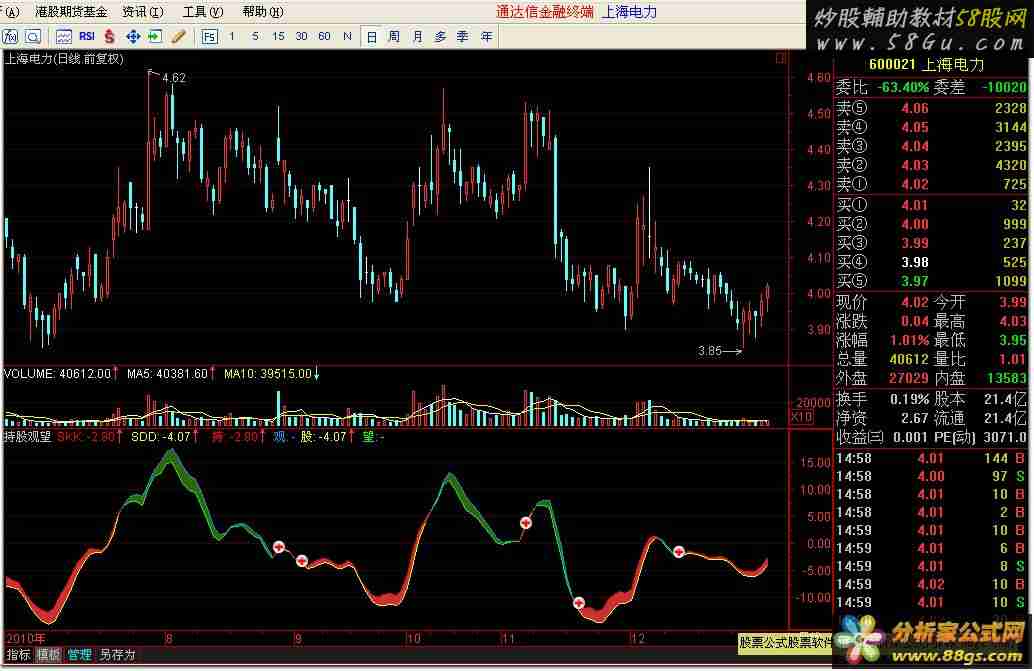
Task: Click the 买⑤ 3.97 order row
Action: click(x=931, y=281)
